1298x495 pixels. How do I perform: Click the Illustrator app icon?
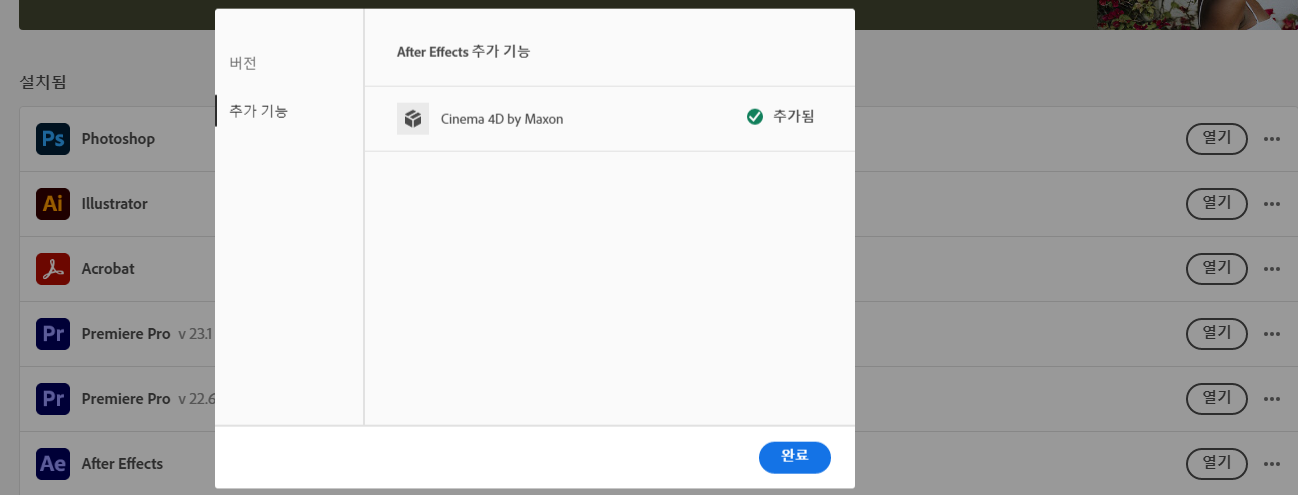coord(53,204)
